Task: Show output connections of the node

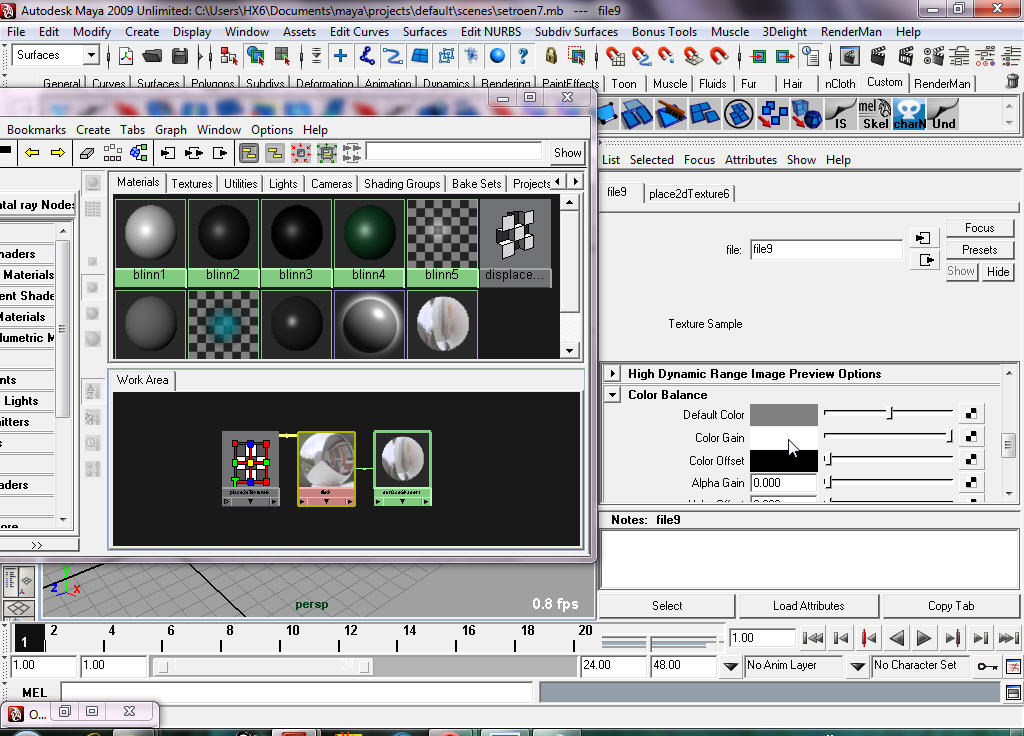Action: coord(220,153)
